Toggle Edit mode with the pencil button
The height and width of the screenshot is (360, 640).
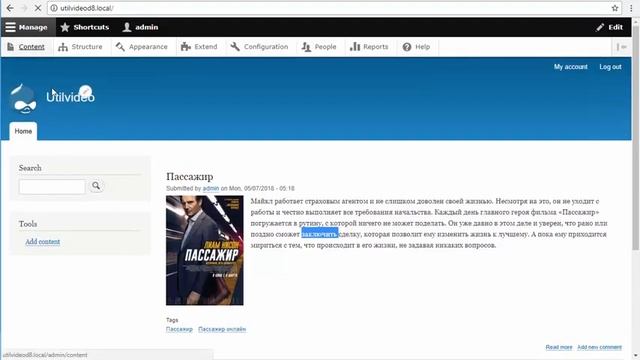609,27
